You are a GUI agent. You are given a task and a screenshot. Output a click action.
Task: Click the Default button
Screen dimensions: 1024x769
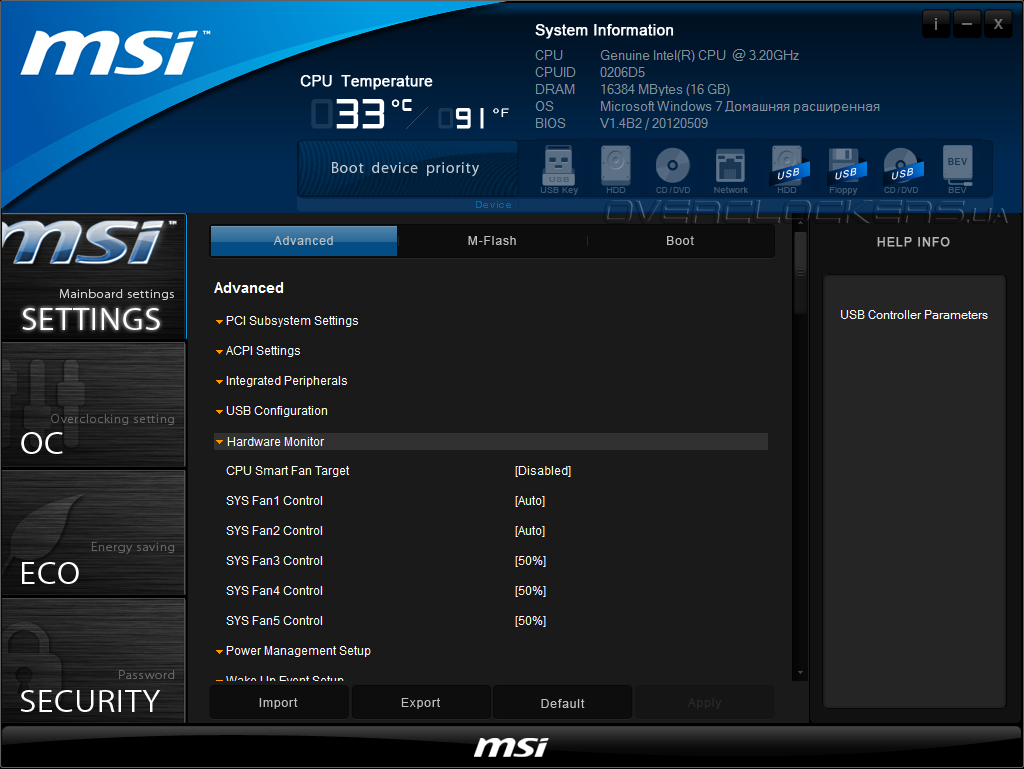pyautogui.click(x=562, y=702)
